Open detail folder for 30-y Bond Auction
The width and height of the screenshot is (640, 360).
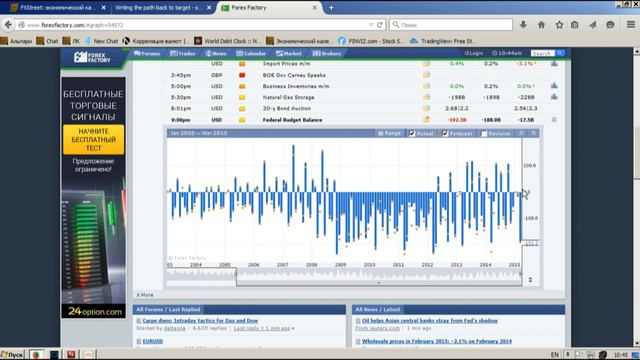(x=426, y=109)
